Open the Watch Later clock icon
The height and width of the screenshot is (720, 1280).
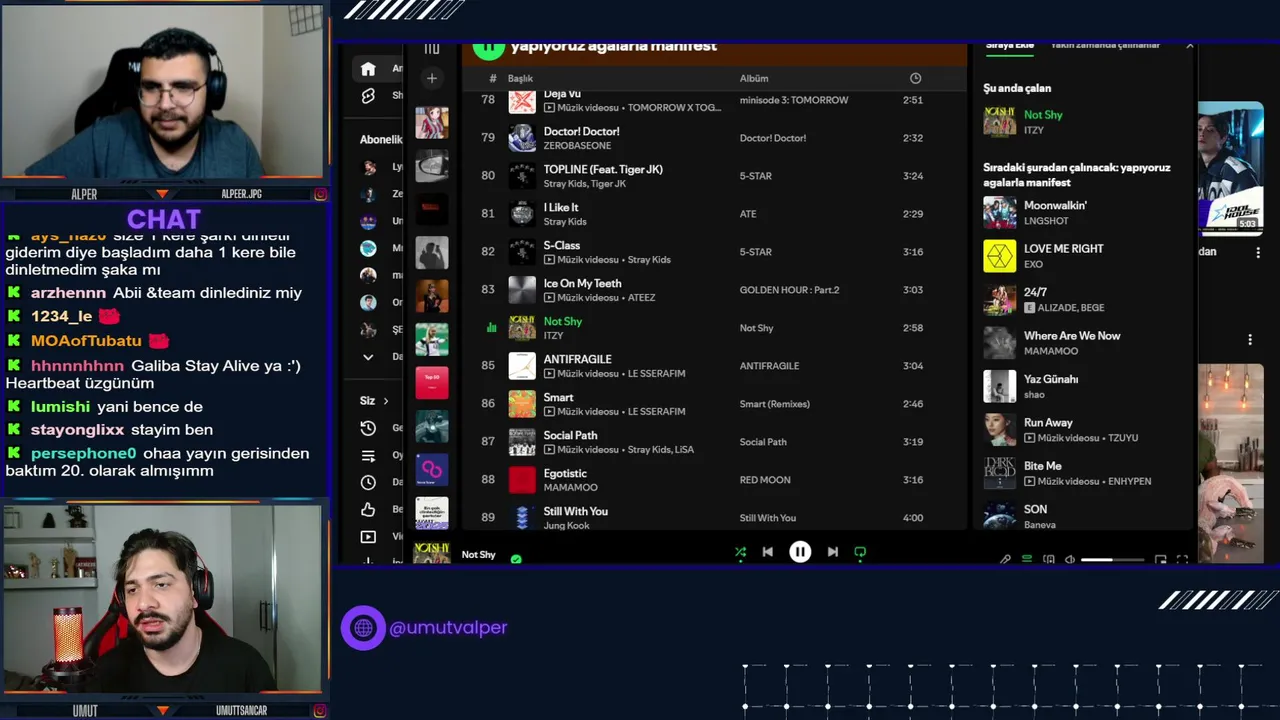click(x=368, y=482)
